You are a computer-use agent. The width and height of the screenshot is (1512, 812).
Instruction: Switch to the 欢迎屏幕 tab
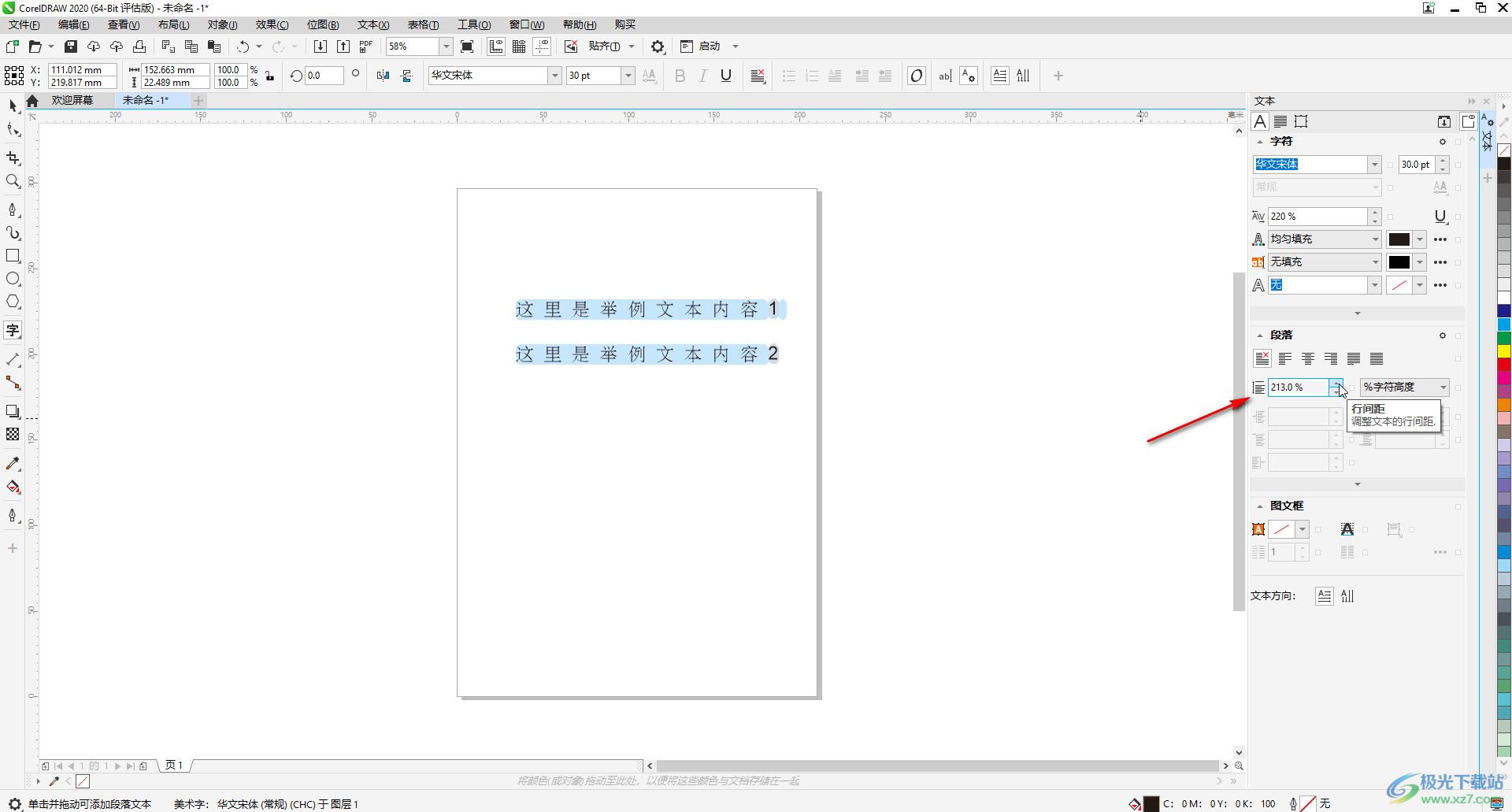72,101
